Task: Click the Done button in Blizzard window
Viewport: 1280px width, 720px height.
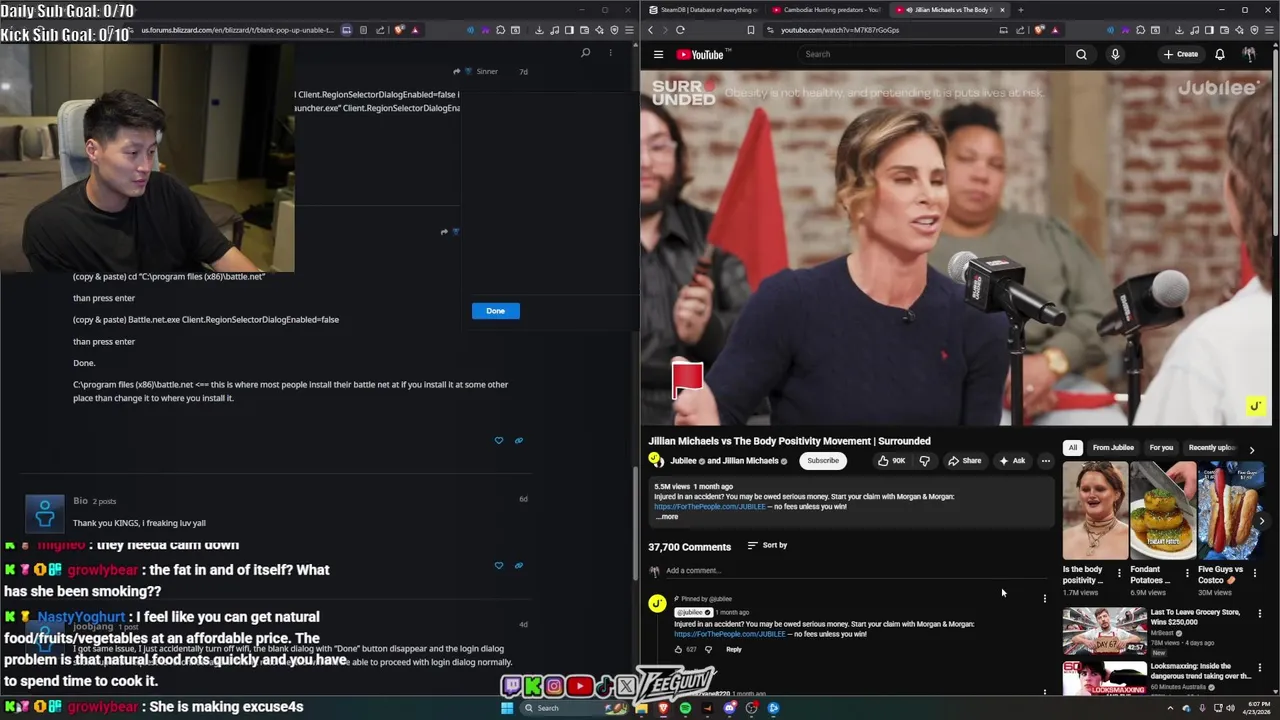Action: point(495,311)
